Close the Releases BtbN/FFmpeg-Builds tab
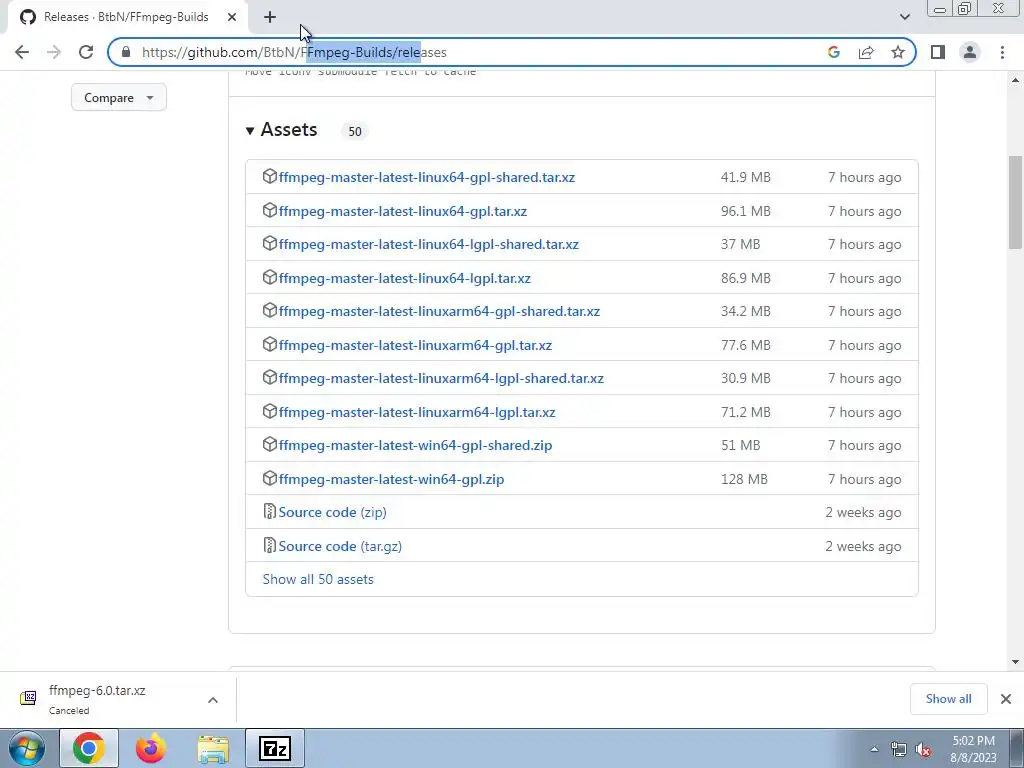The height and width of the screenshot is (768, 1024). pos(232,17)
